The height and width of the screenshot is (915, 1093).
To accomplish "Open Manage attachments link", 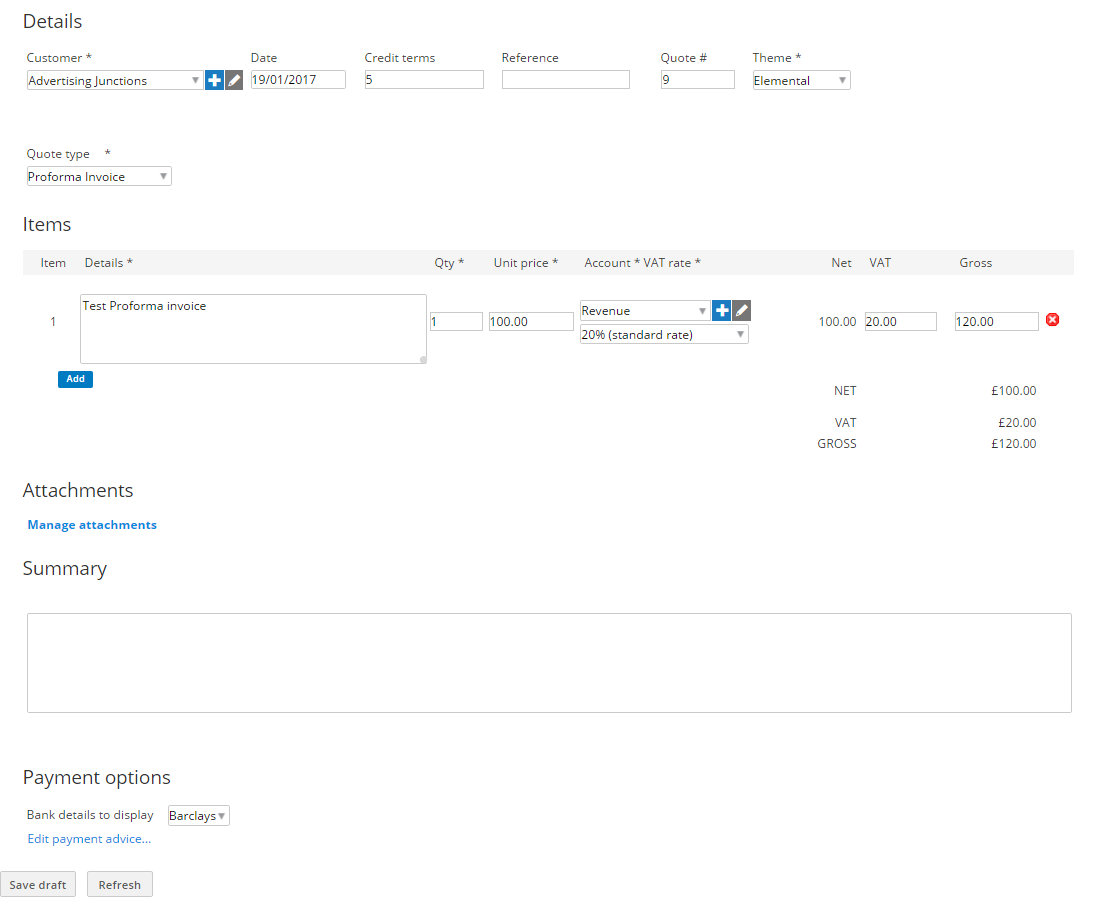I will coord(92,525).
